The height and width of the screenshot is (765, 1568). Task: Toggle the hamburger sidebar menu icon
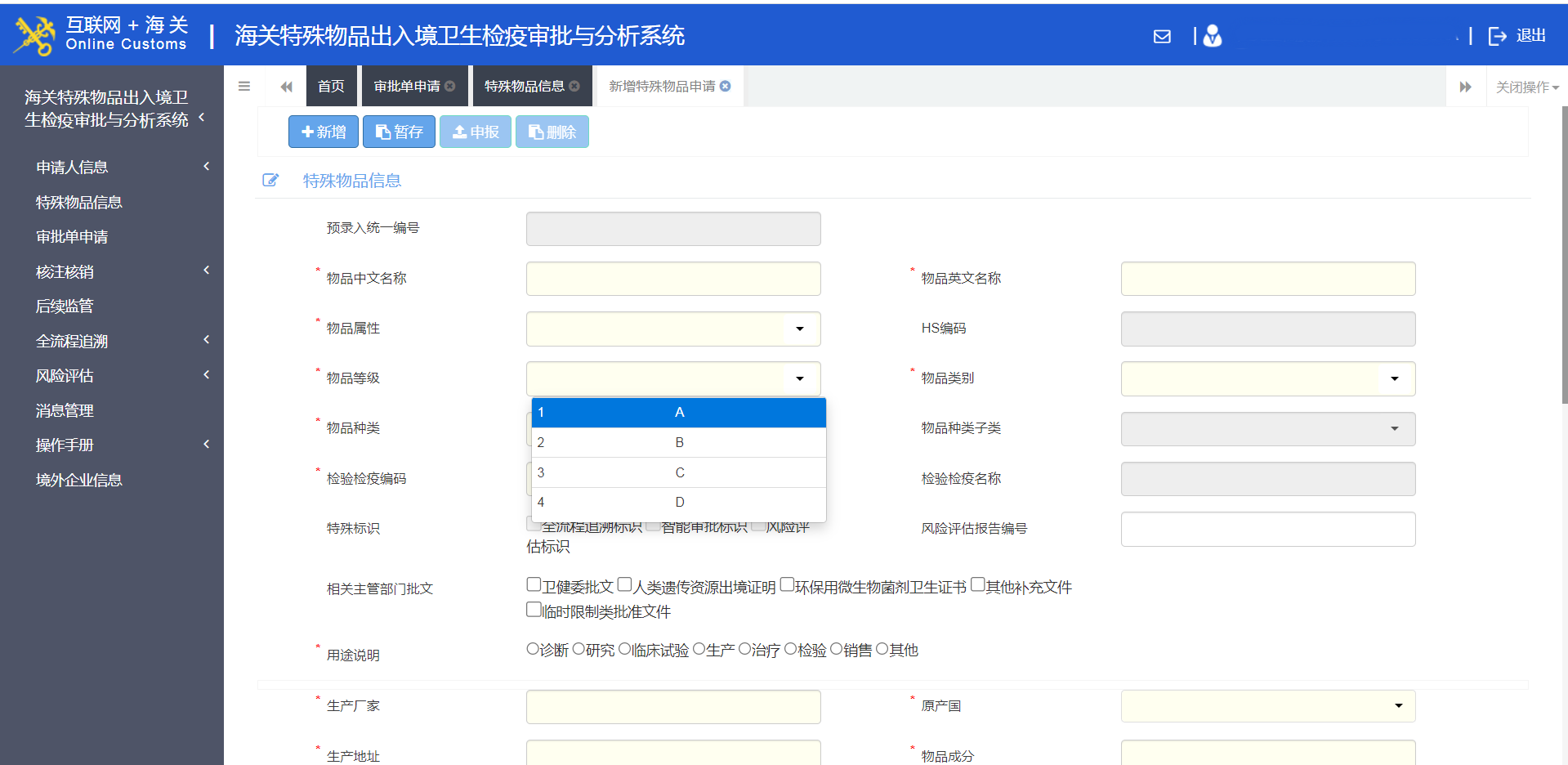243,87
